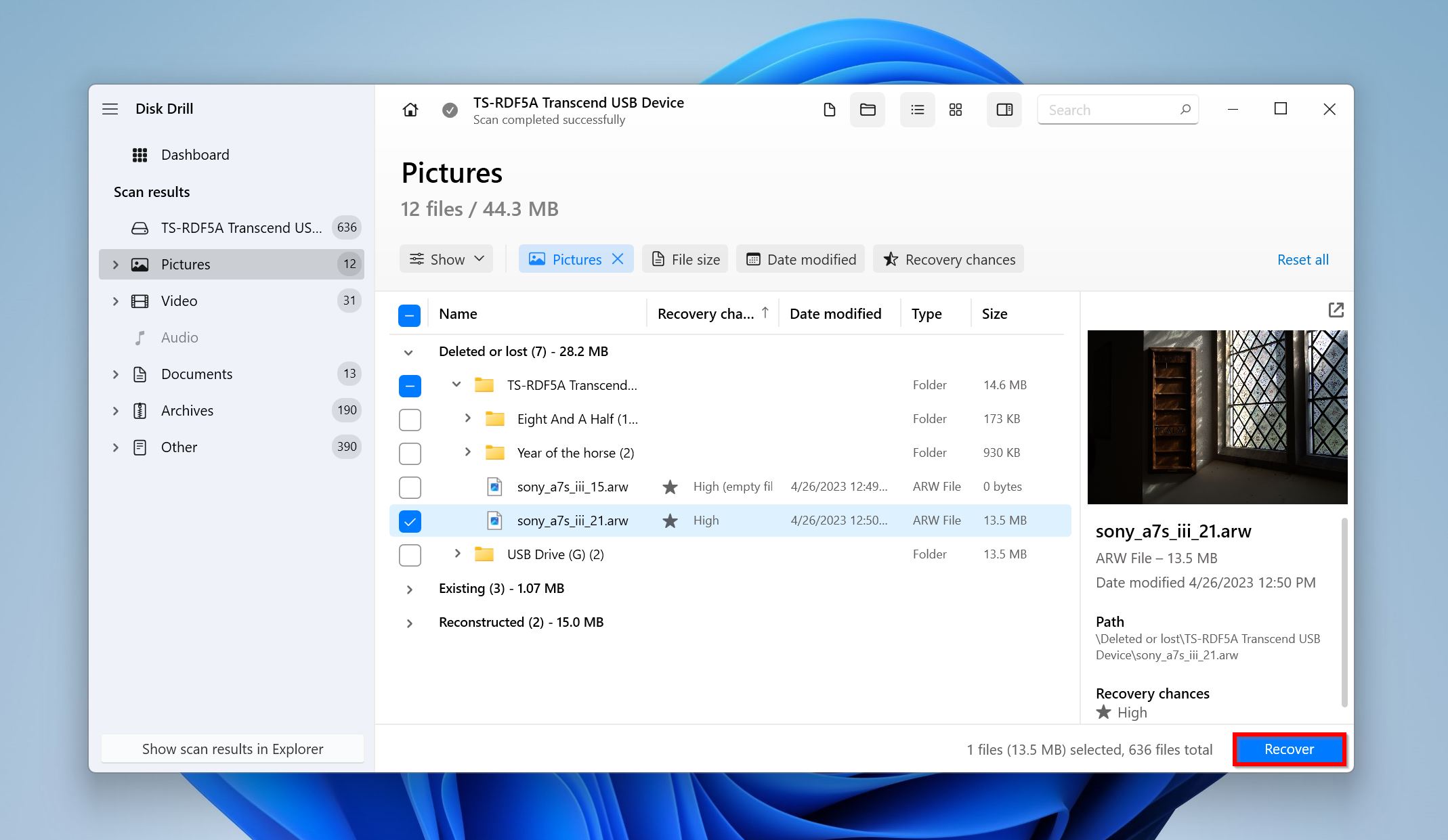Click the home icon in header
The width and height of the screenshot is (1448, 840).
(x=410, y=110)
